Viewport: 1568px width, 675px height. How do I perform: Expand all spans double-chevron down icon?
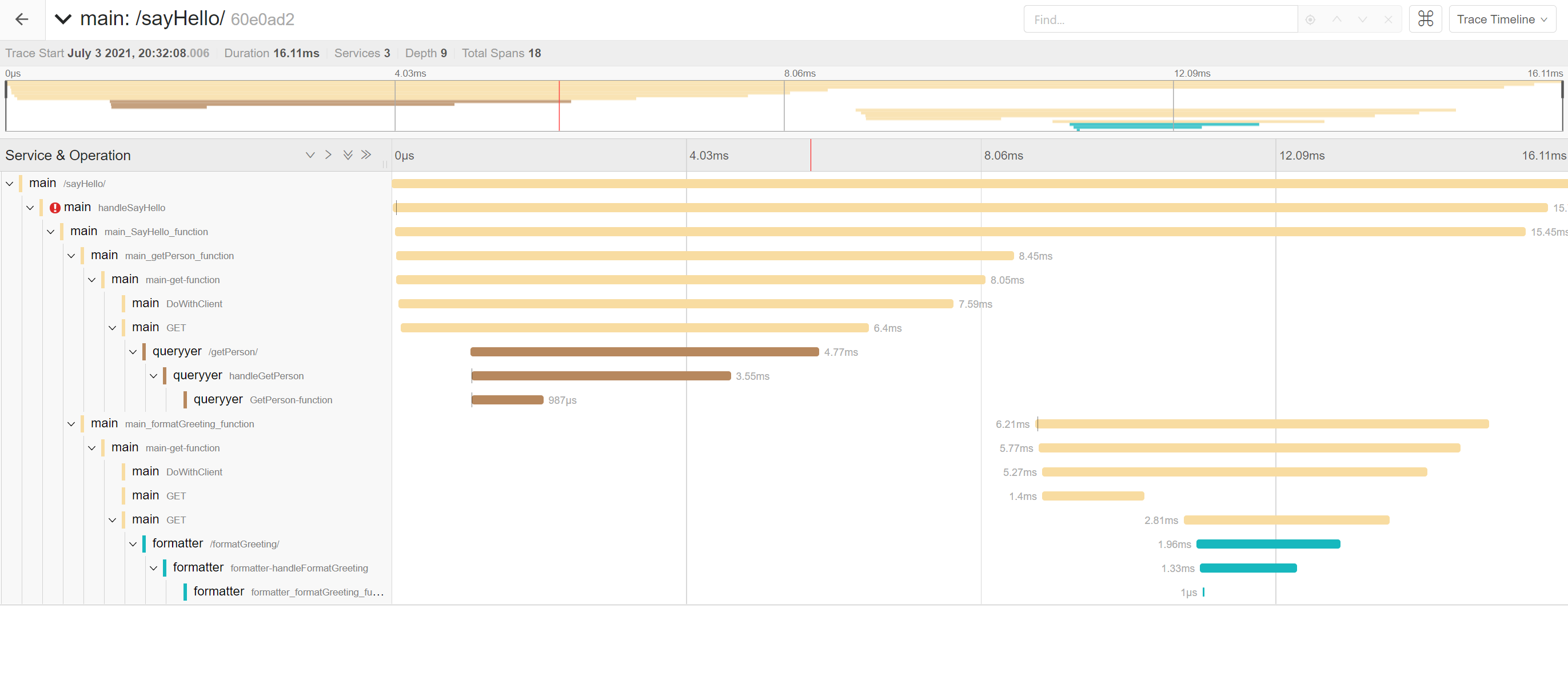348,156
